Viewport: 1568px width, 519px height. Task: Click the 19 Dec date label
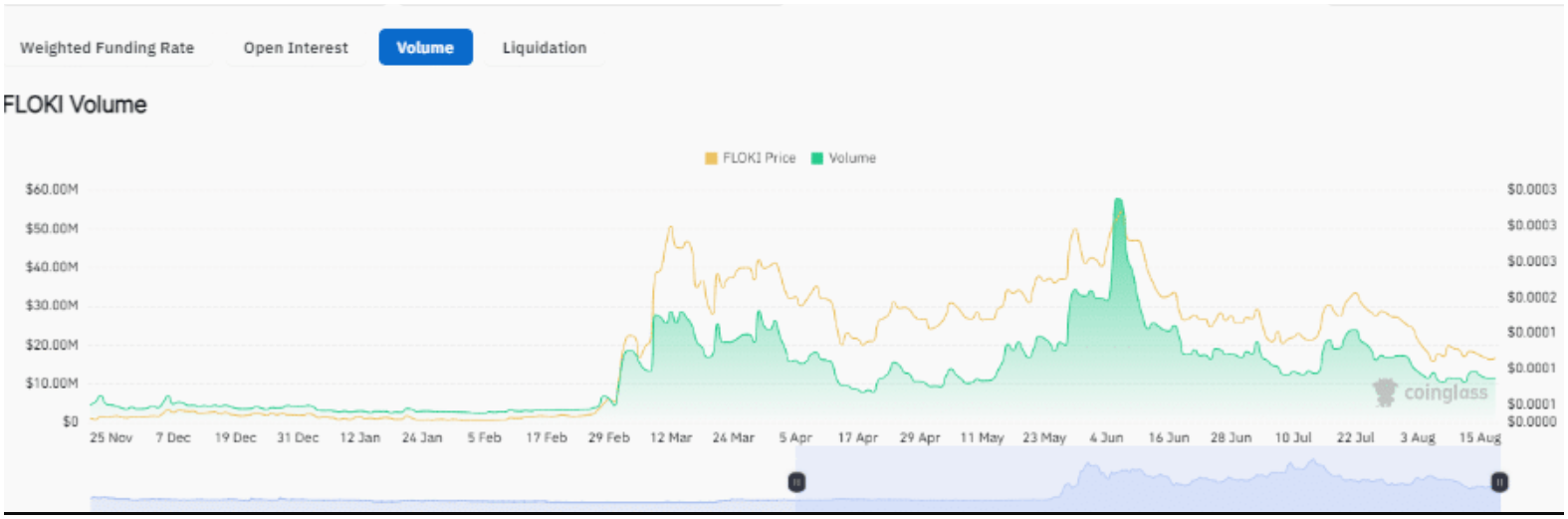235,437
